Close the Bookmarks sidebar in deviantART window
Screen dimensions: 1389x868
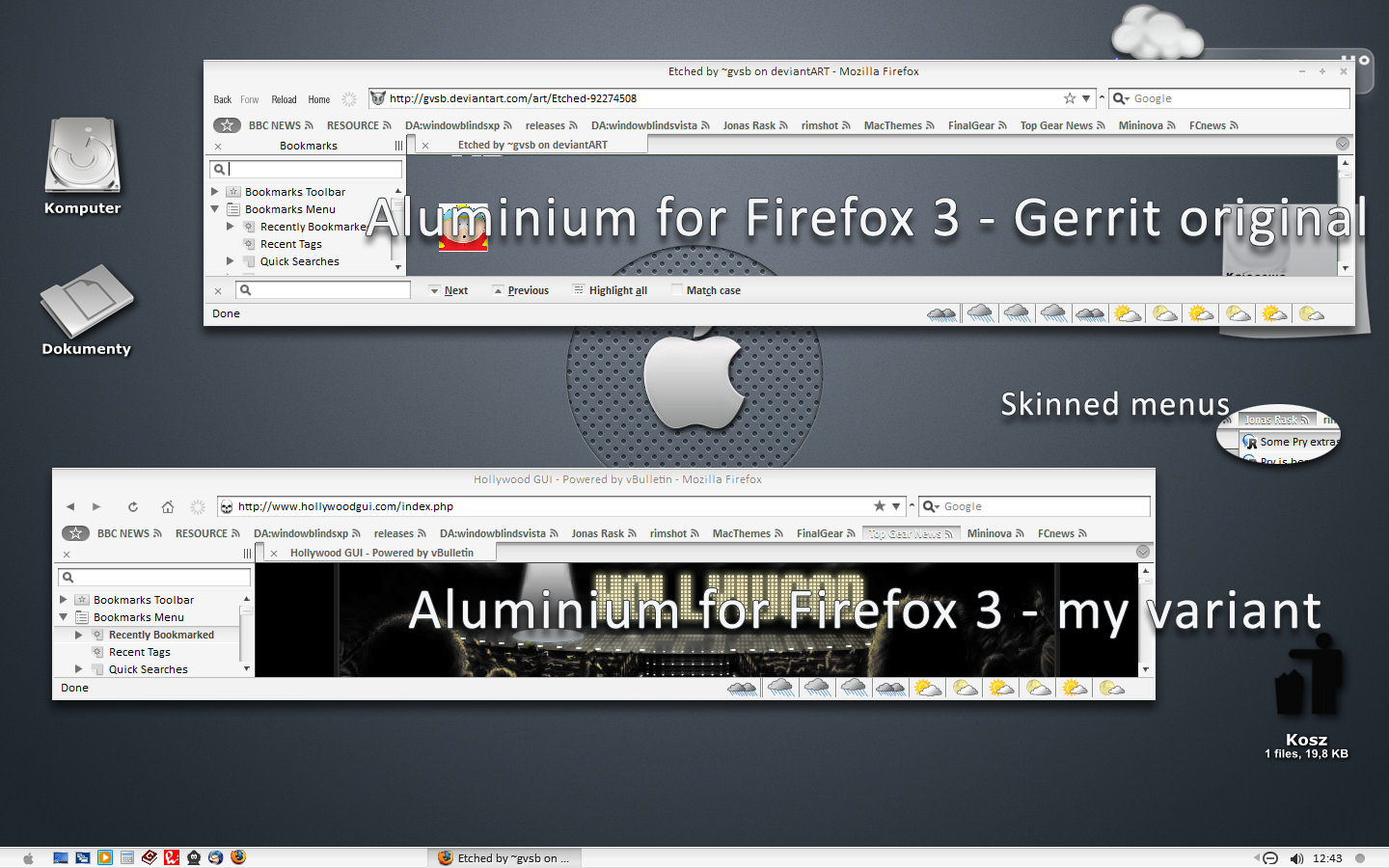coord(218,147)
